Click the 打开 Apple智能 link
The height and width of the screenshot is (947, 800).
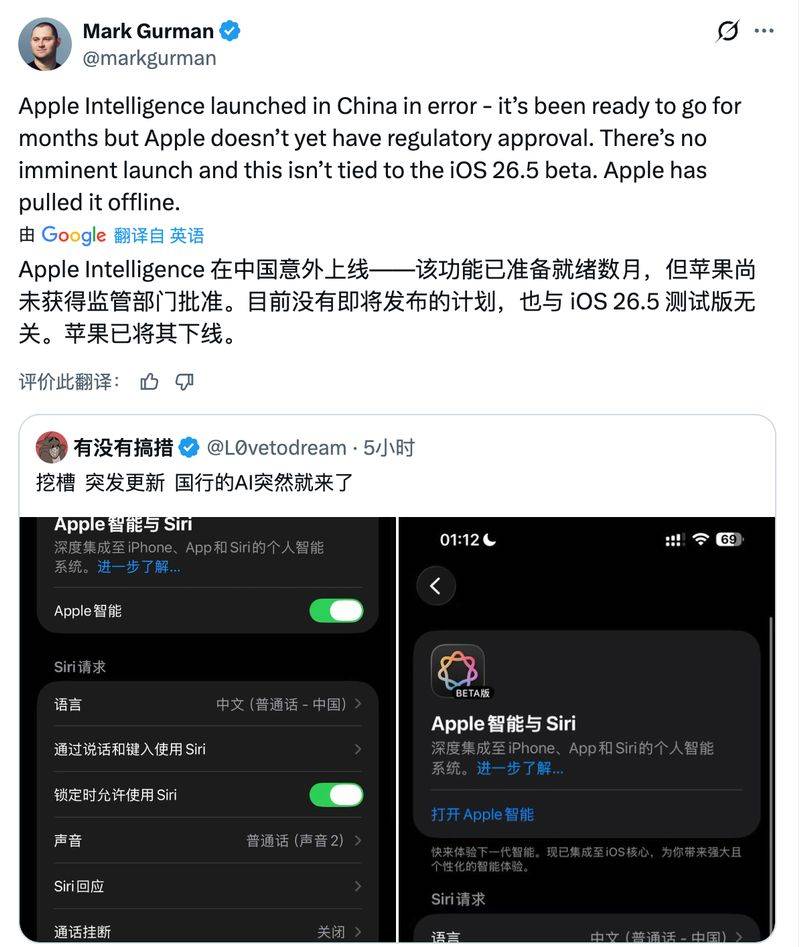coord(482,814)
